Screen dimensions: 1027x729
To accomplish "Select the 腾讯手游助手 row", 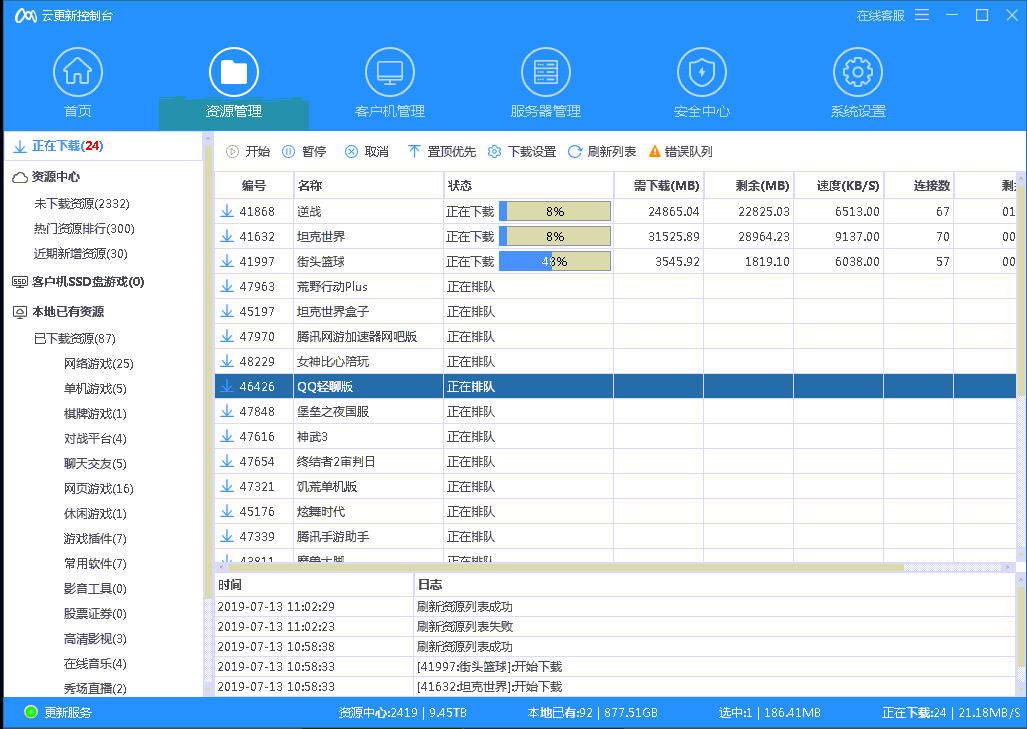I will (x=615, y=536).
